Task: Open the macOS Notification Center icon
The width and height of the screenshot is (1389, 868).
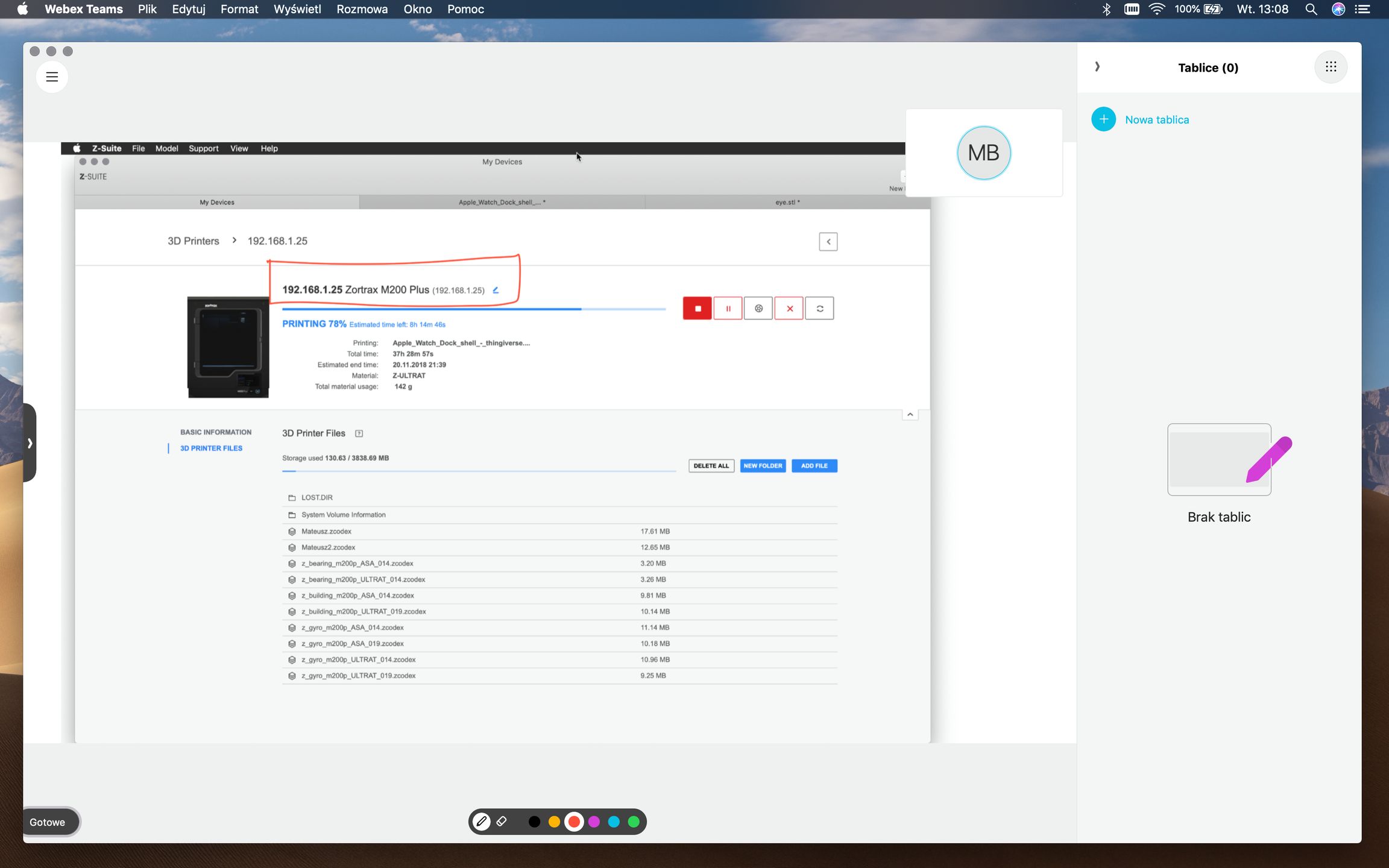Action: coord(1362,9)
